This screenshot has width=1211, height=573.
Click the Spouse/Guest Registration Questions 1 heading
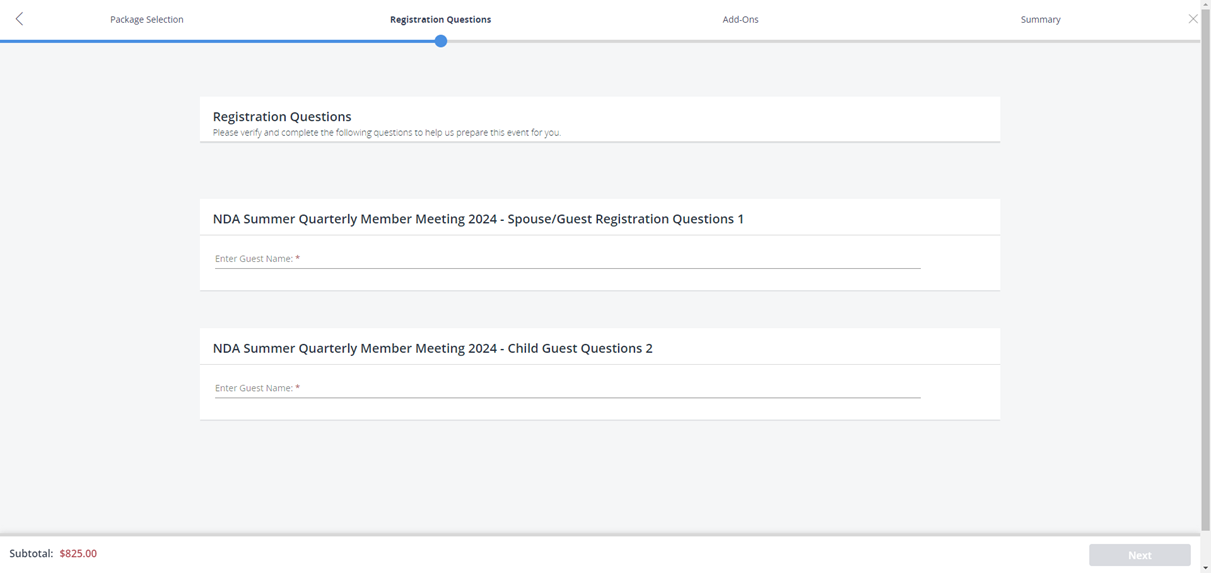478,219
